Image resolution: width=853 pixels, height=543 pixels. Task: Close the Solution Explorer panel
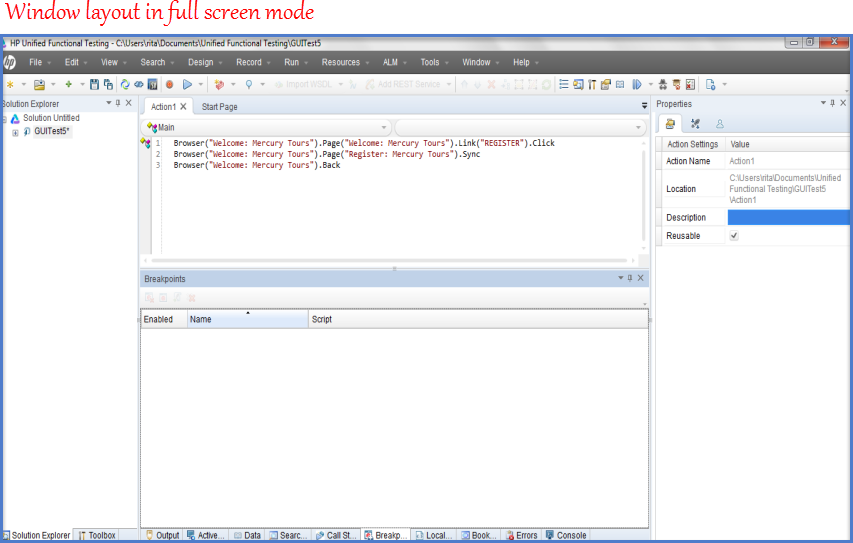coord(128,103)
